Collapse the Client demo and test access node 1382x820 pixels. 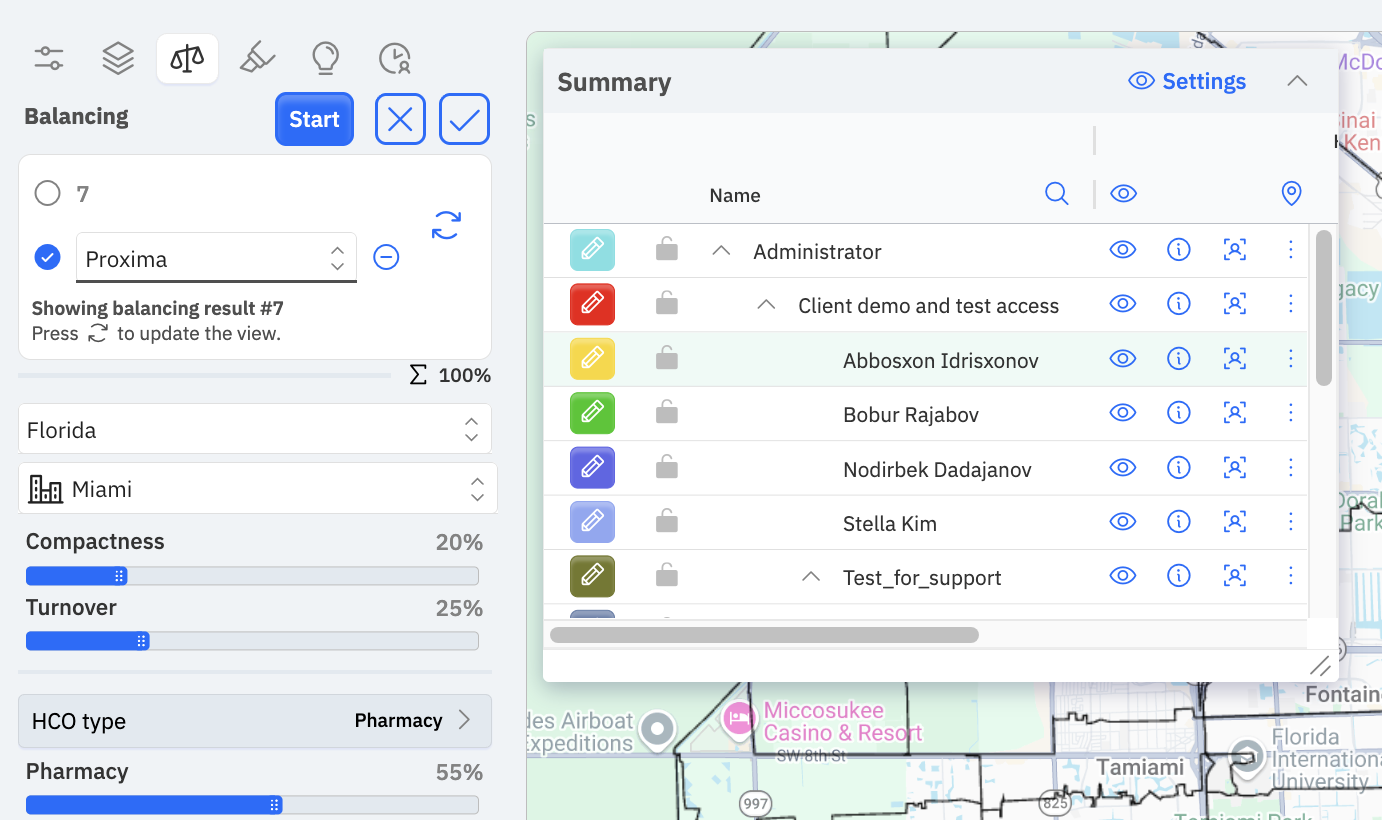click(x=766, y=305)
